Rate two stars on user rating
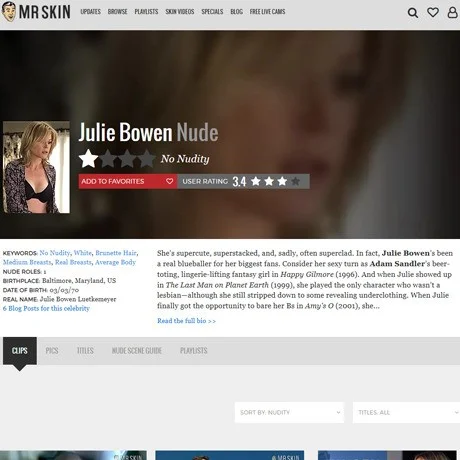Screen dimensions: 460x460 [x=269, y=181]
